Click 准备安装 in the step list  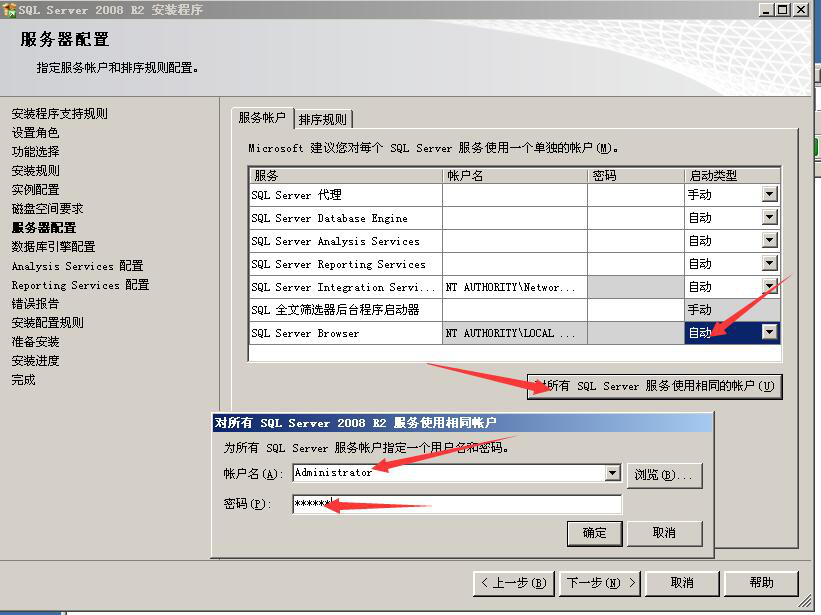(x=36, y=342)
